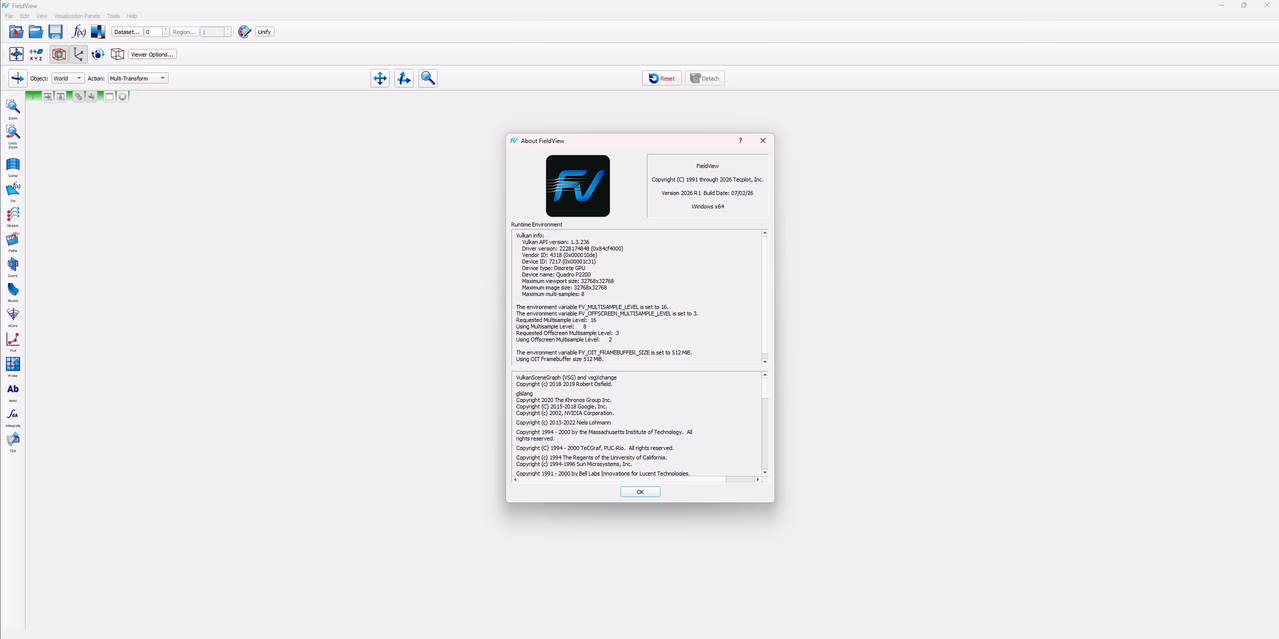Click the chain link icon in window tab bar
The width and height of the screenshot is (1279, 639).
tap(79, 96)
